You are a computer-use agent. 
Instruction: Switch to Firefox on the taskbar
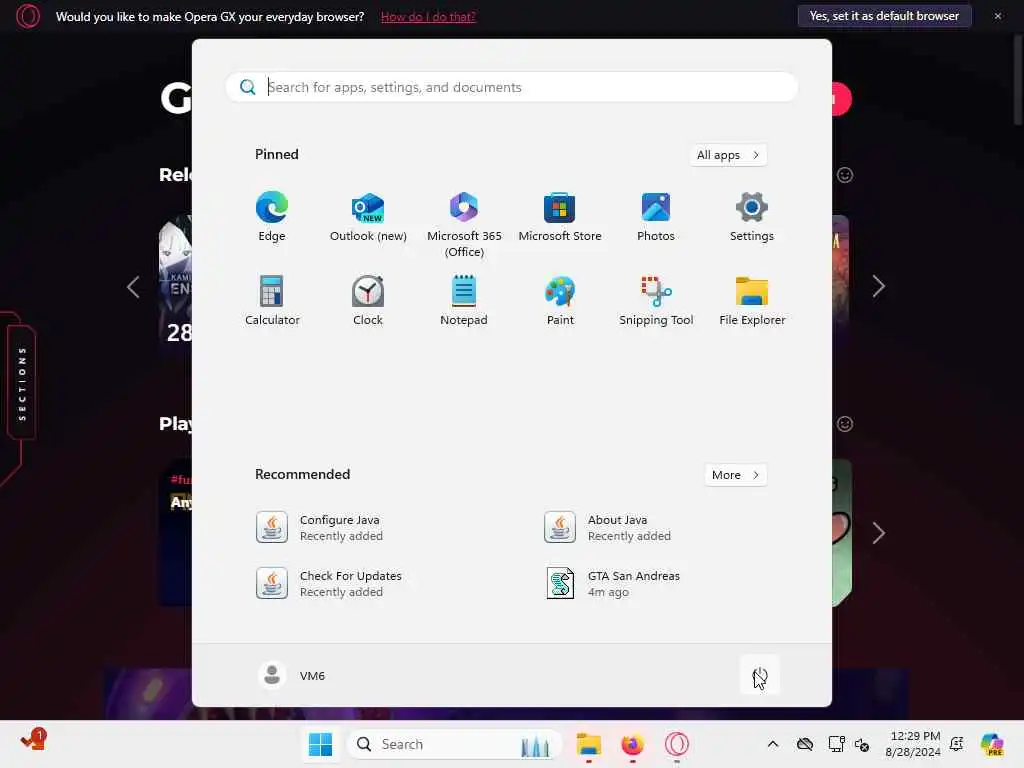tap(632, 744)
